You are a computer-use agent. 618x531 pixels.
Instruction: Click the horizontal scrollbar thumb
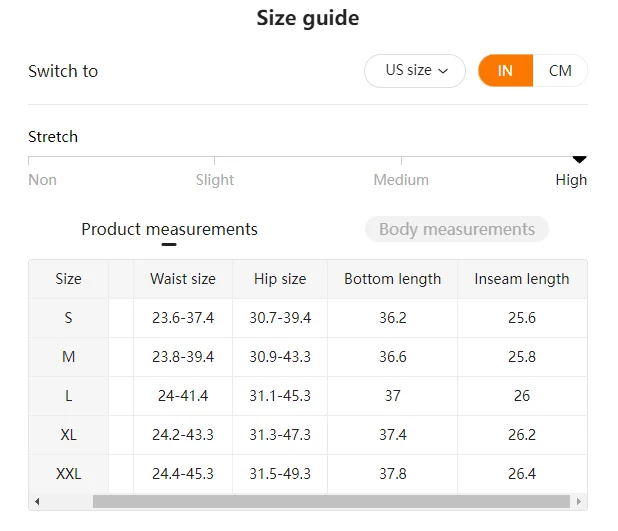click(x=331, y=501)
